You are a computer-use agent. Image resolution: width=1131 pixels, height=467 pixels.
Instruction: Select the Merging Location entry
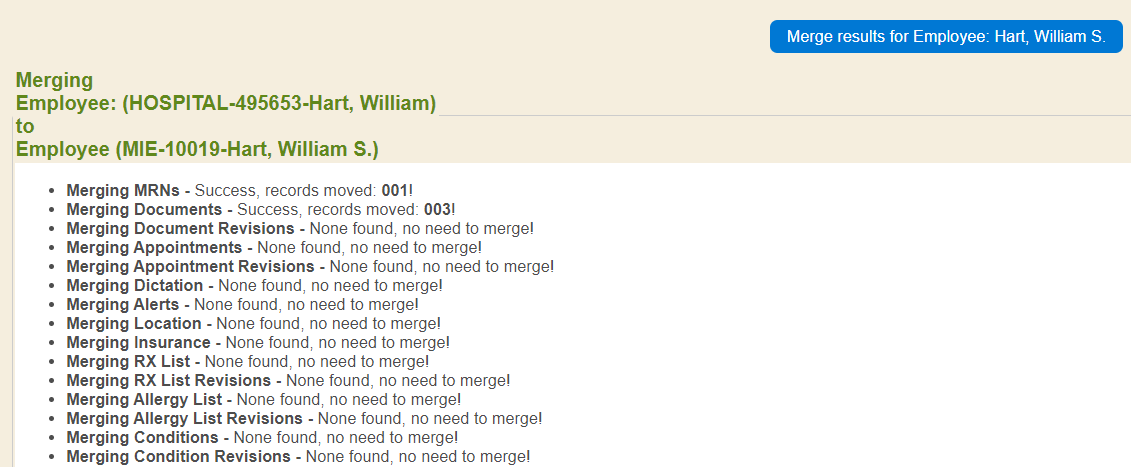[253, 323]
